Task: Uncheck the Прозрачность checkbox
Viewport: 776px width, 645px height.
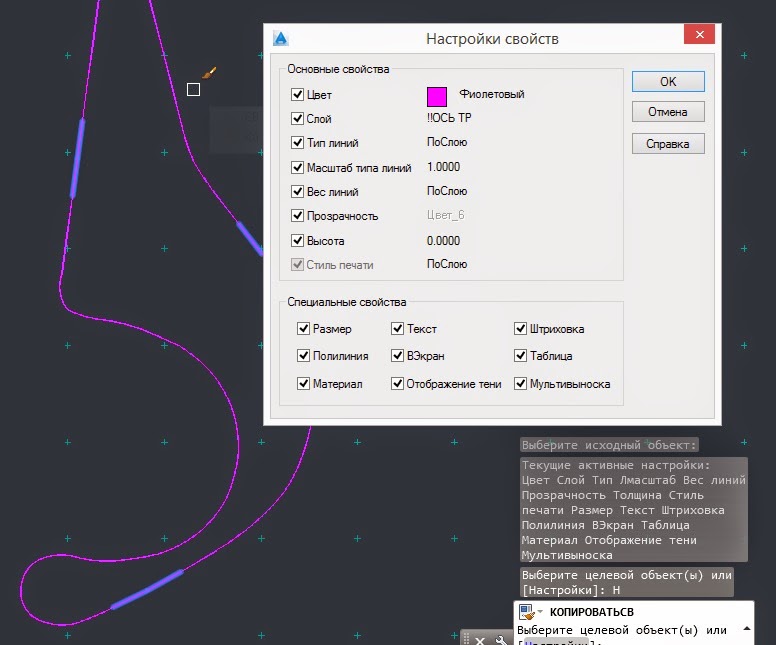Action: click(x=297, y=215)
